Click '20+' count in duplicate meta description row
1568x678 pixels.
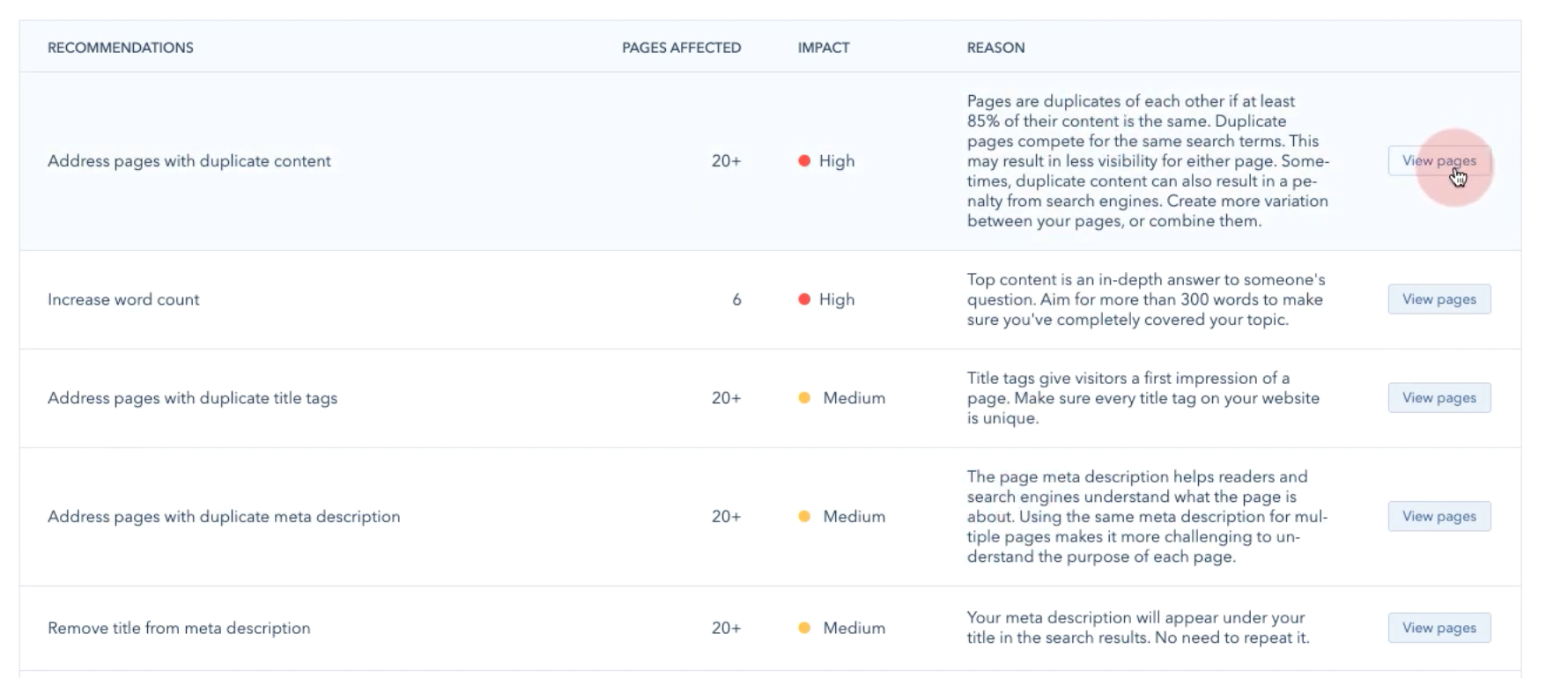(726, 517)
